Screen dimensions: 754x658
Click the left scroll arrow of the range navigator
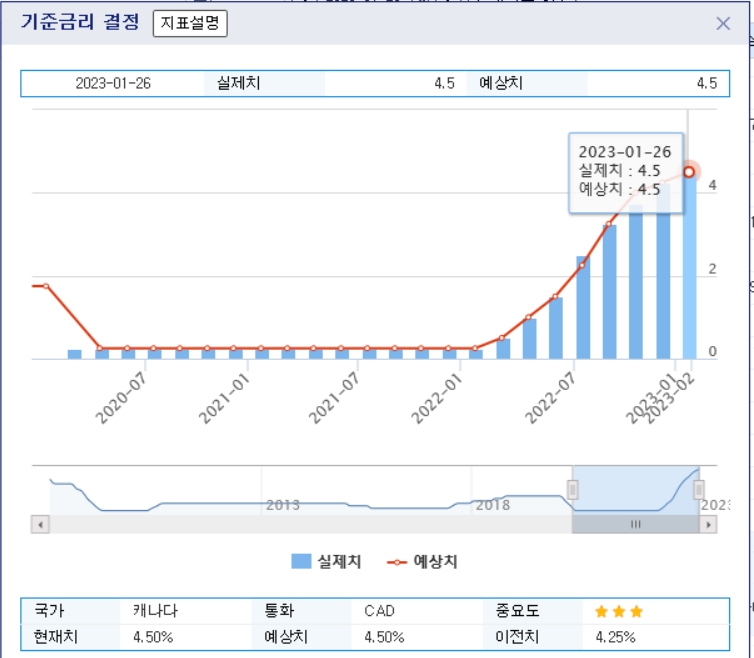[40, 524]
